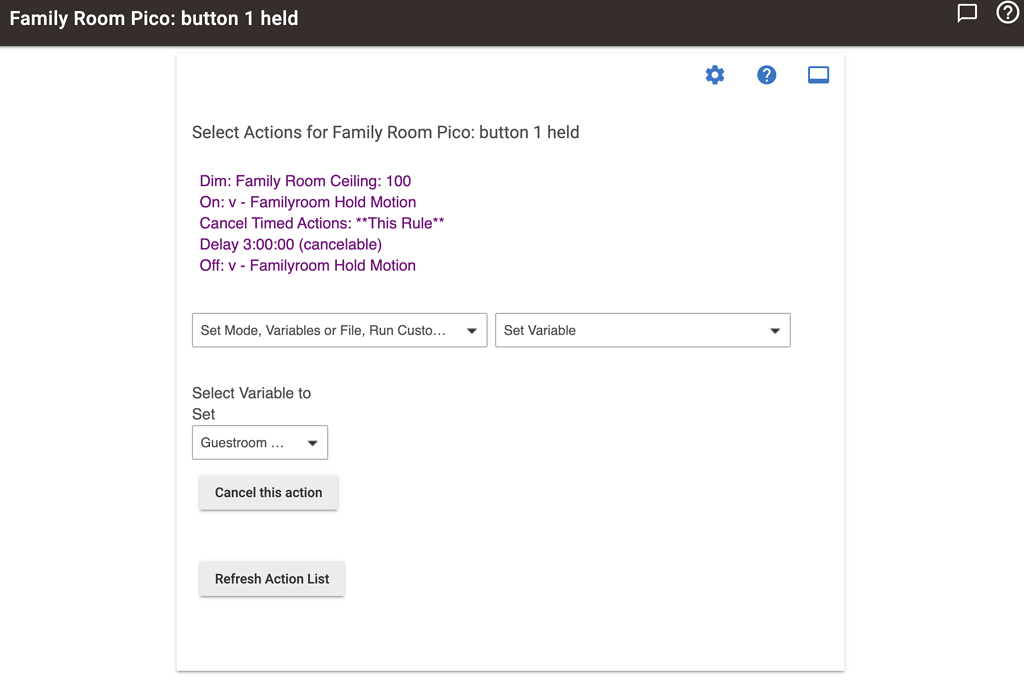This screenshot has width=1024, height=690.
Task: Click the circled help icon in the header
Action: pos(1007,13)
